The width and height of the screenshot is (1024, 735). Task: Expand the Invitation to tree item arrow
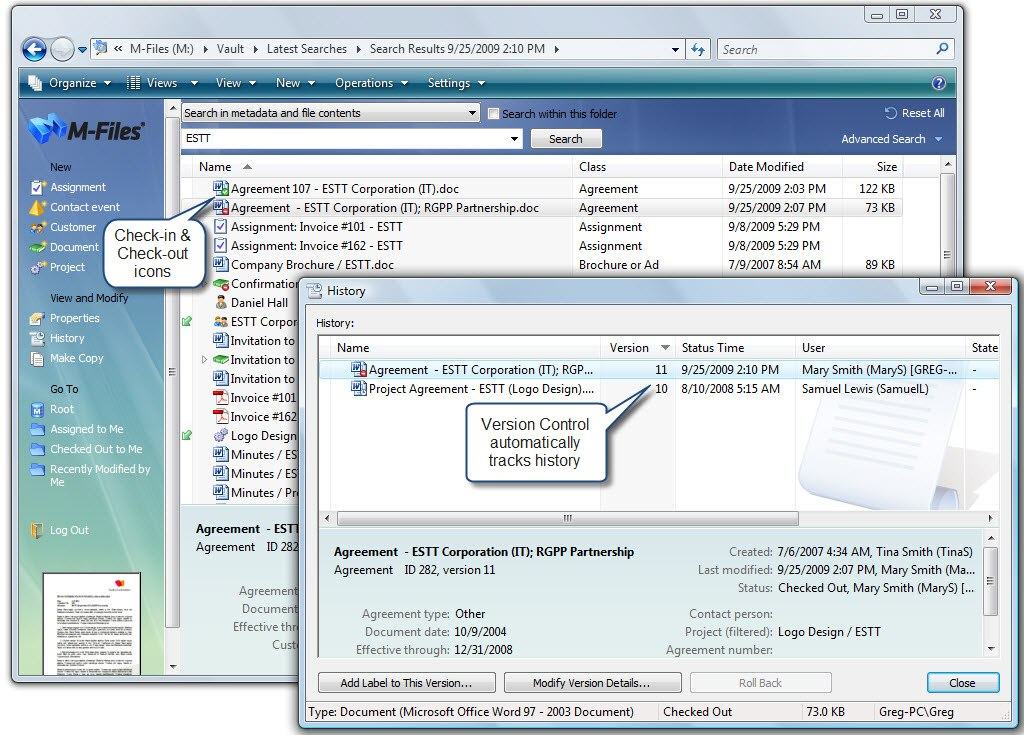click(x=204, y=359)
